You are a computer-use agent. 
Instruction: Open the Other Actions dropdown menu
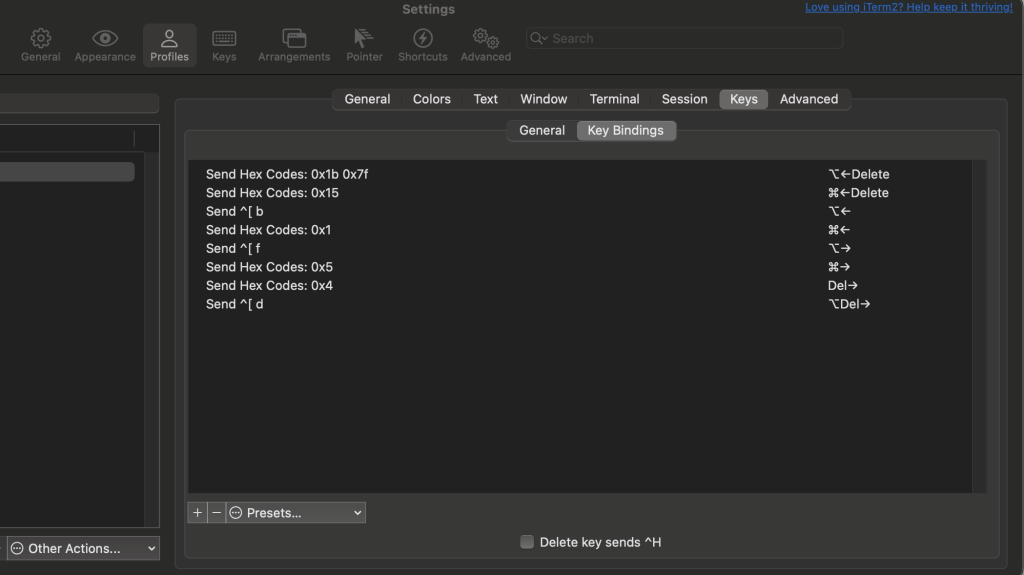coord(83,548)
